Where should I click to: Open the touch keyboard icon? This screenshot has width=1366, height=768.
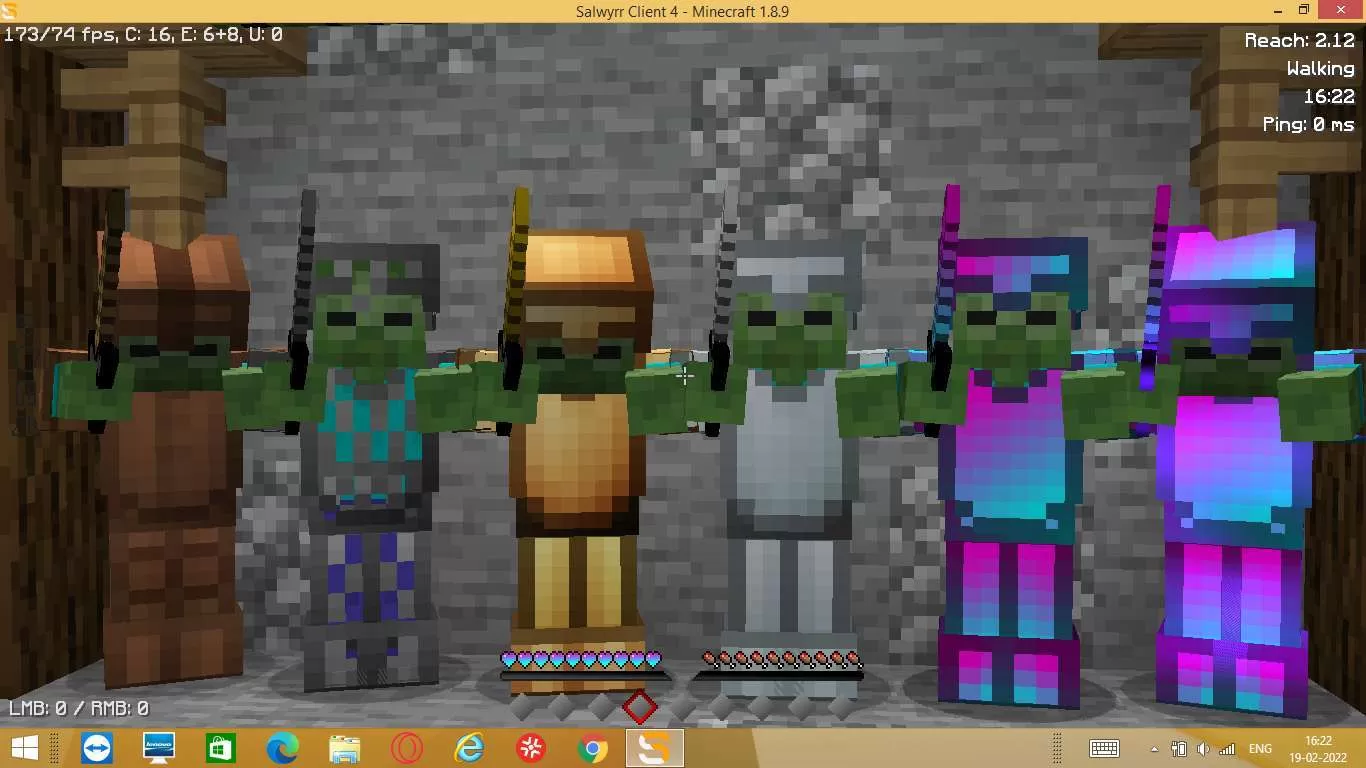tap(1104, 748)
